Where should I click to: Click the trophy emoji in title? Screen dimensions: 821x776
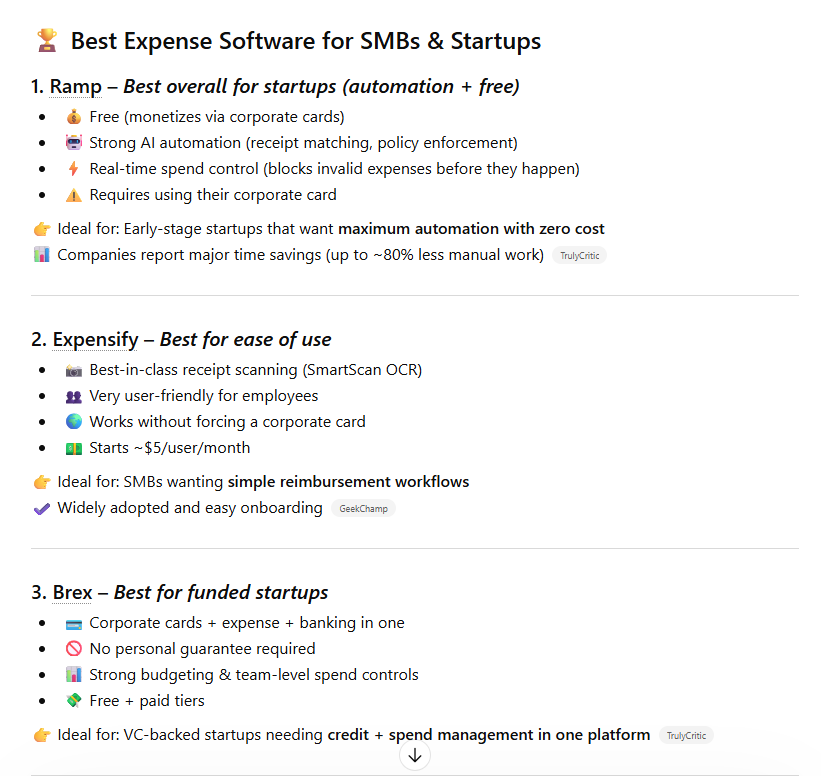point(46,41)
